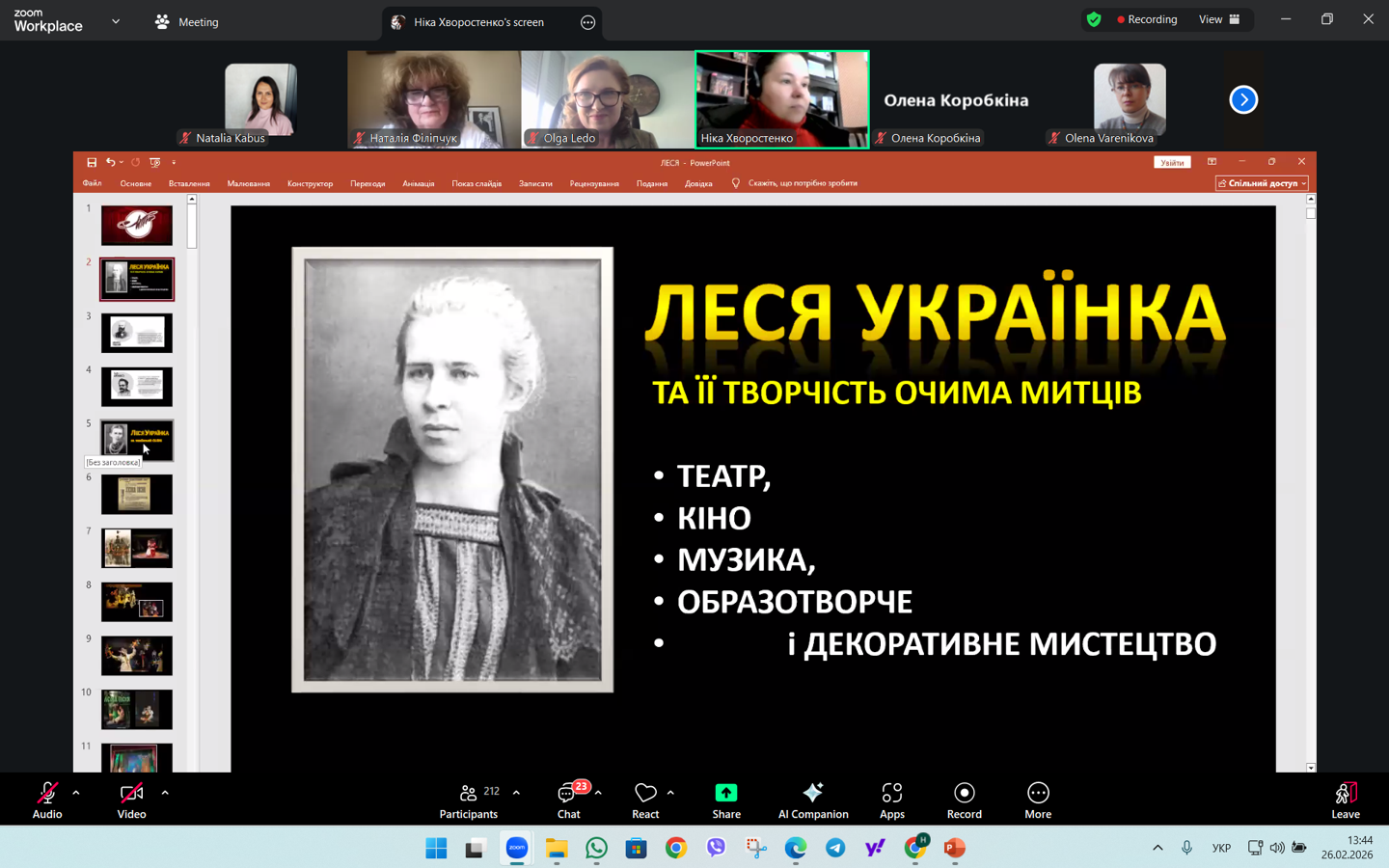This screenshot has width=1389, height=868.
Task: Open the Chat panel
Action: (568, 800)
